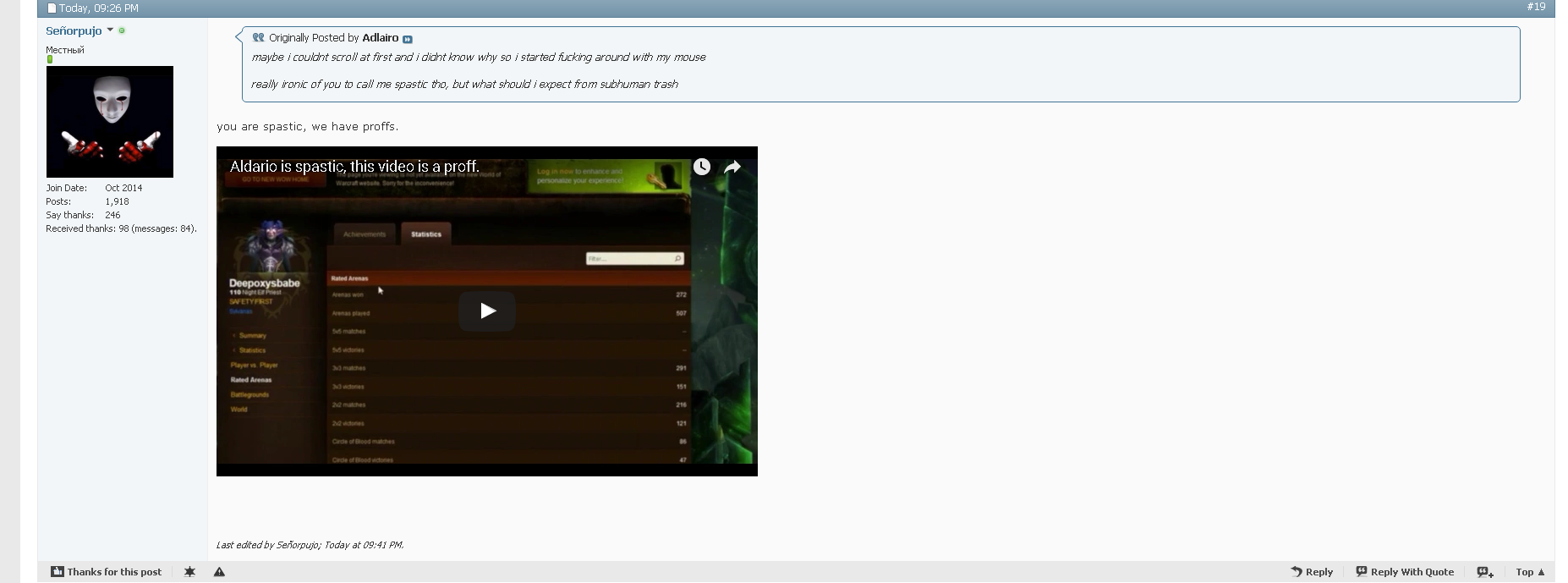Click the Watch Later clock icon
This screenshot has height=583, width=1568.
coord(702,167)
